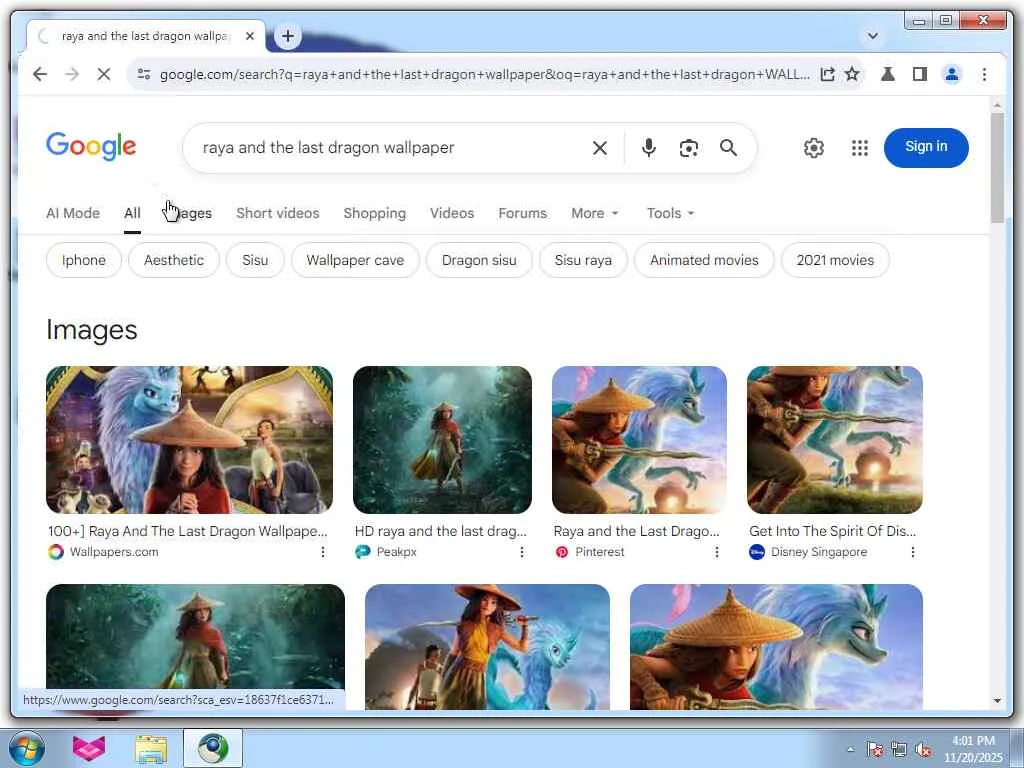Close the raya wallpaper tab
The image size is (1024, 768).
[249, 37]
